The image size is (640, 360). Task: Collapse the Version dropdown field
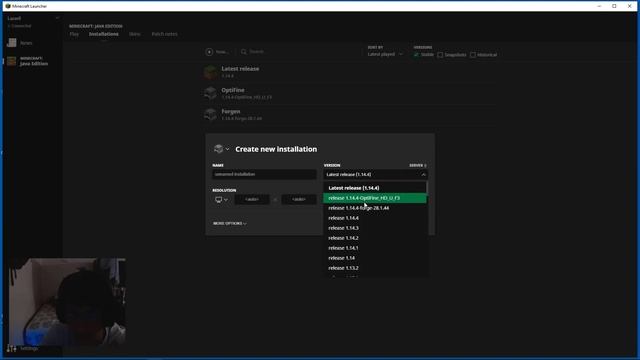(x=376, y=174)
